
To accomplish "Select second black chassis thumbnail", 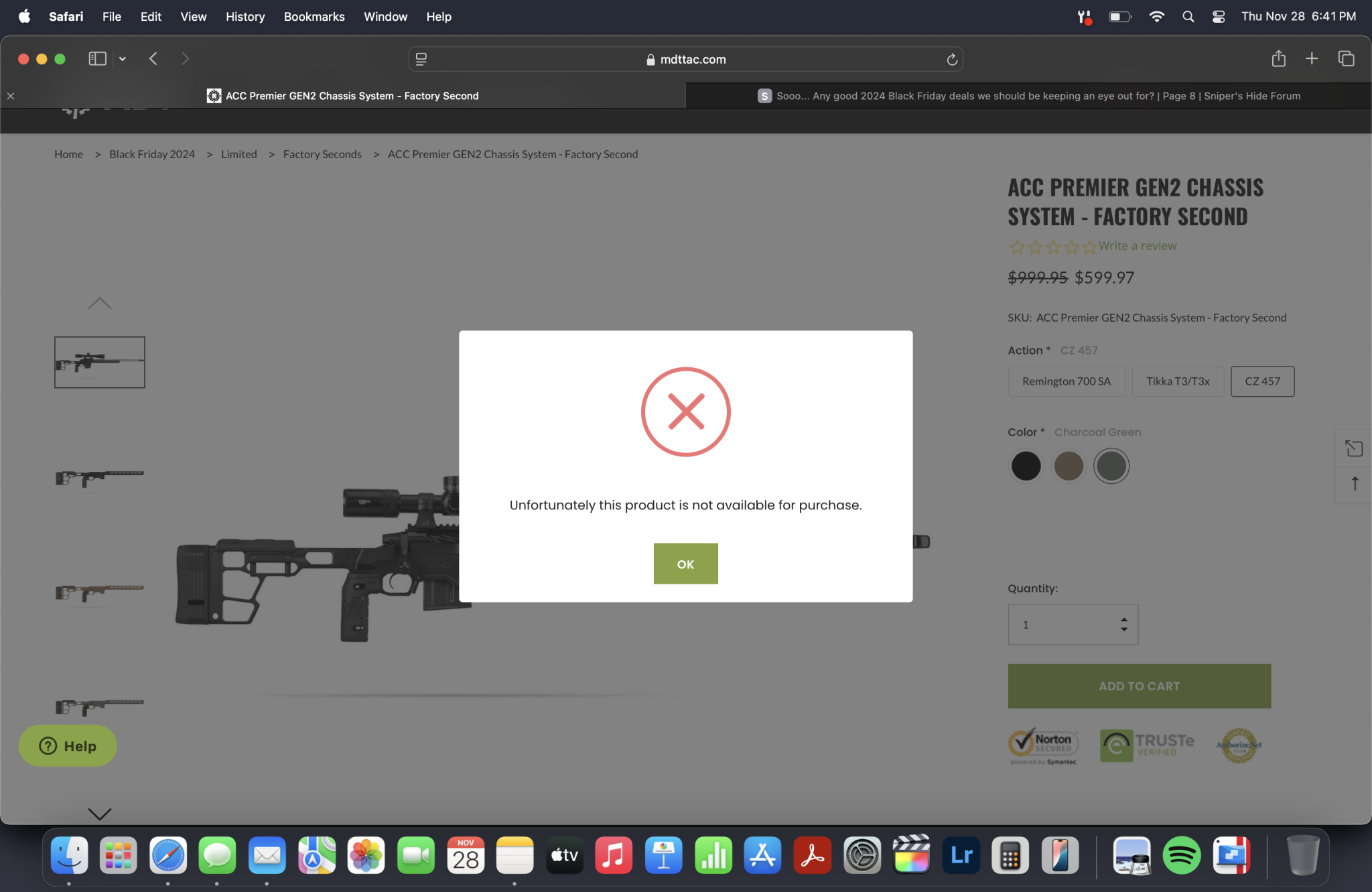I will [x=99, y=477].
